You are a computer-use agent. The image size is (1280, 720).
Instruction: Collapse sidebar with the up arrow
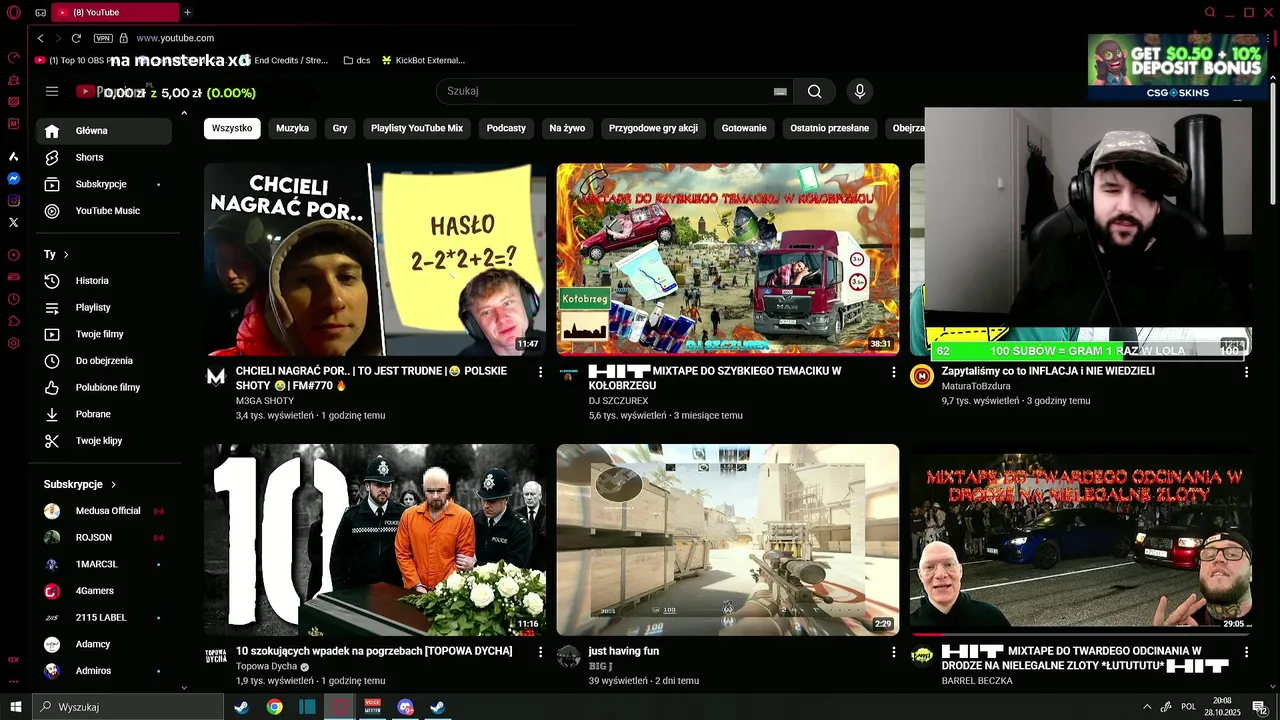(x=184, y=113)
